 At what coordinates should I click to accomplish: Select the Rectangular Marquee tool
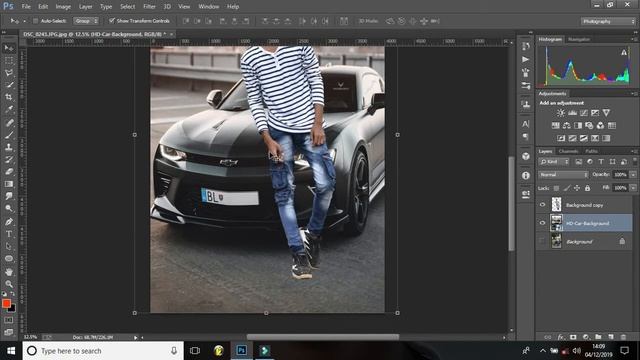click(x=9, y=60)
